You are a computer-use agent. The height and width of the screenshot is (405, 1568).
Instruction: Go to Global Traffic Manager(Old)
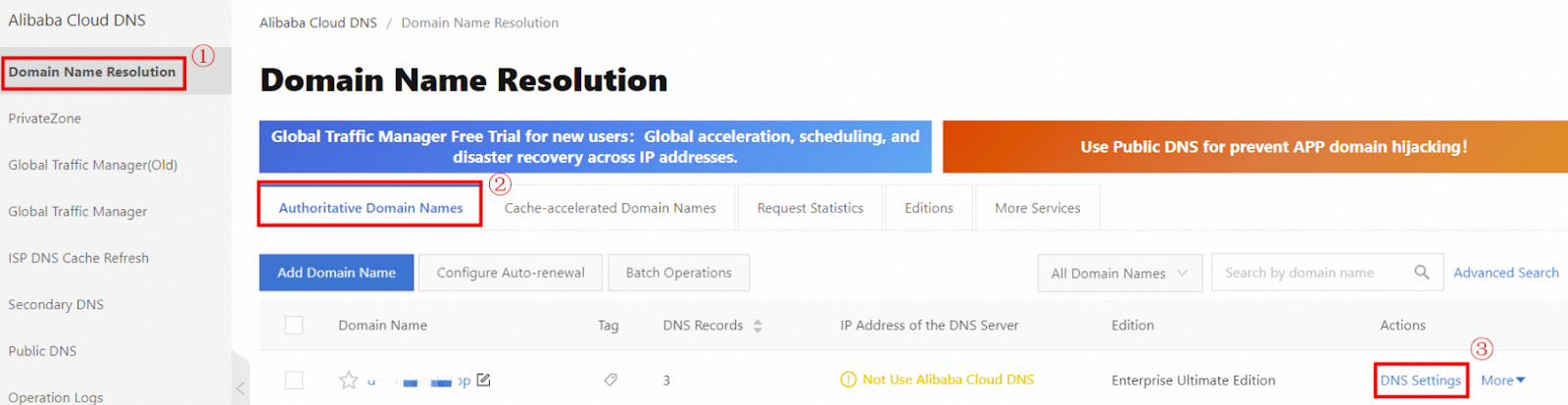pyautogui.click(x=93, y=165)
